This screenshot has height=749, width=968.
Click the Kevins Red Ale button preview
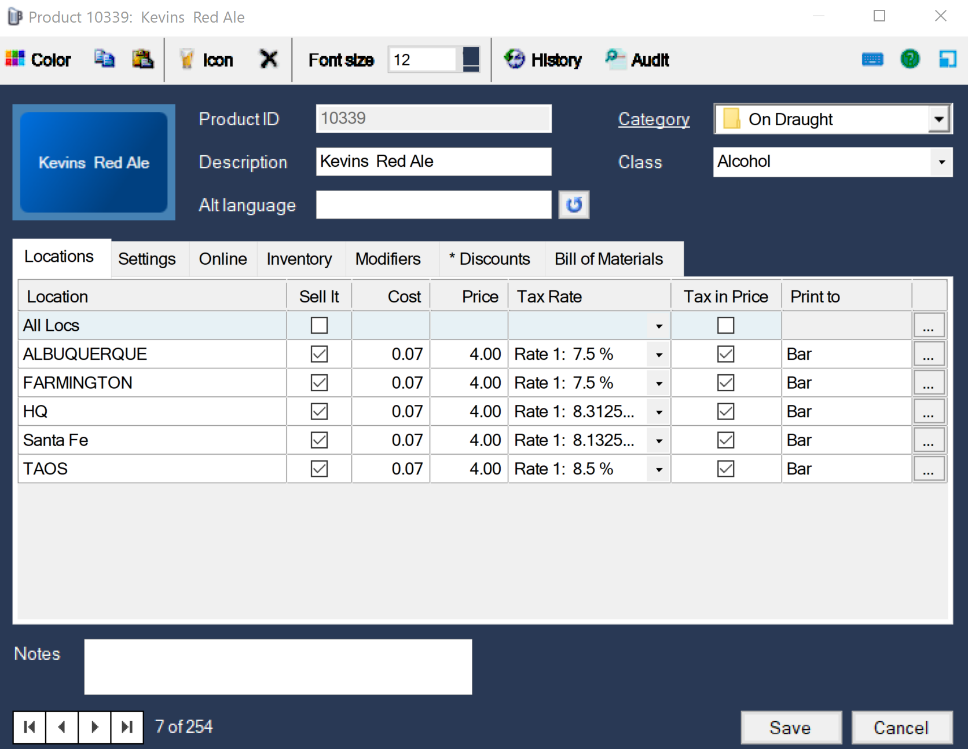[94, 162]
